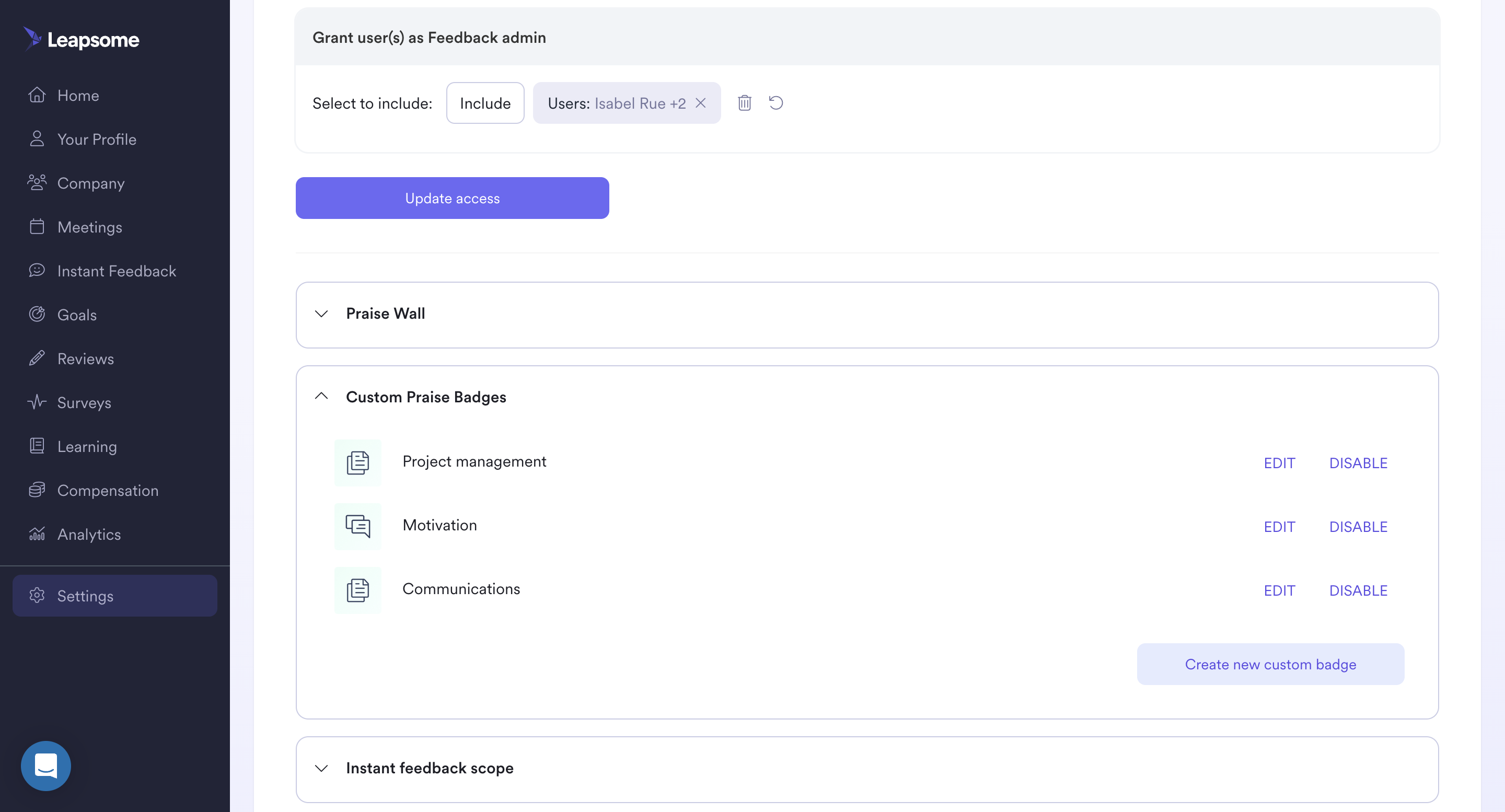Go to Your Profile
This screenshot has width=1505, height=812.
[97, 139]
